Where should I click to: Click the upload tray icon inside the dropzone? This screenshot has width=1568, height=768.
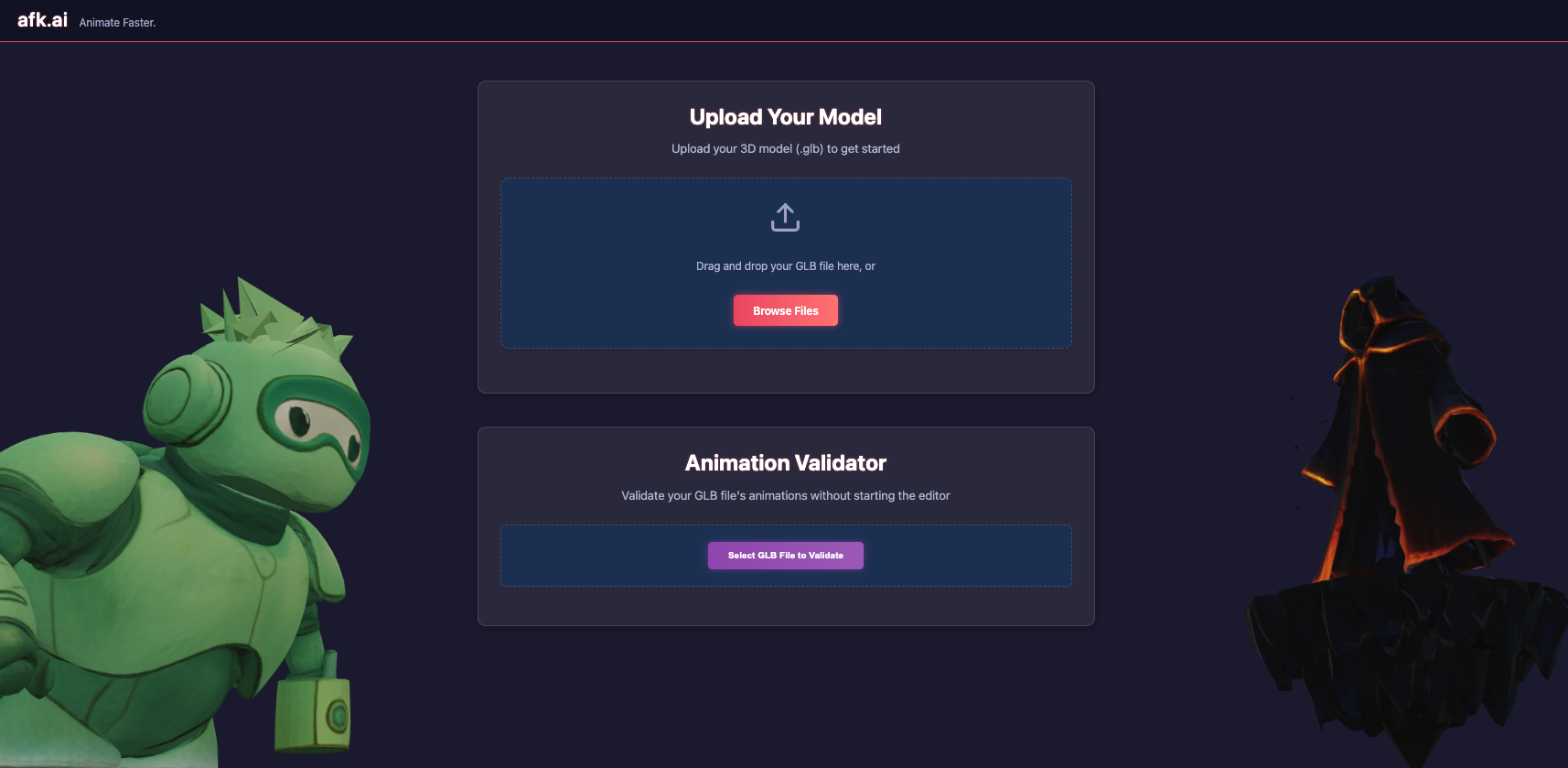pyautogui.click(x=785, y=218)
